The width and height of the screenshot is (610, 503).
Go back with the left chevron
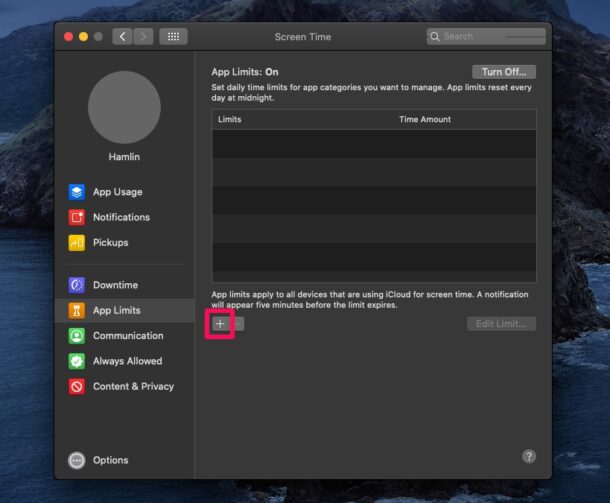(x=123, y=37)
